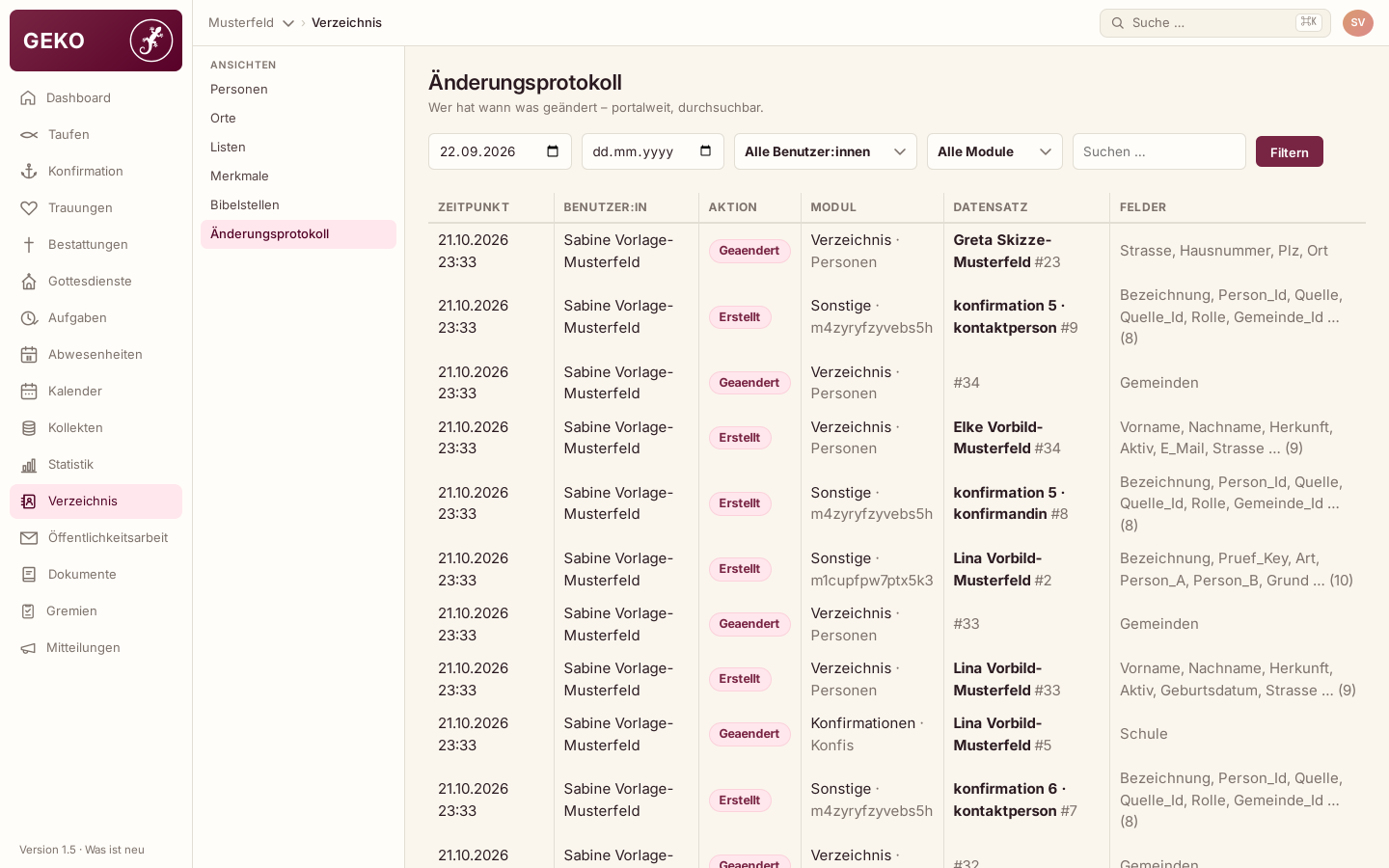The width and height of the screenshot is (1389, 868).
Task: Apply filters with the Filtern button
Action: pos(1289,151)
